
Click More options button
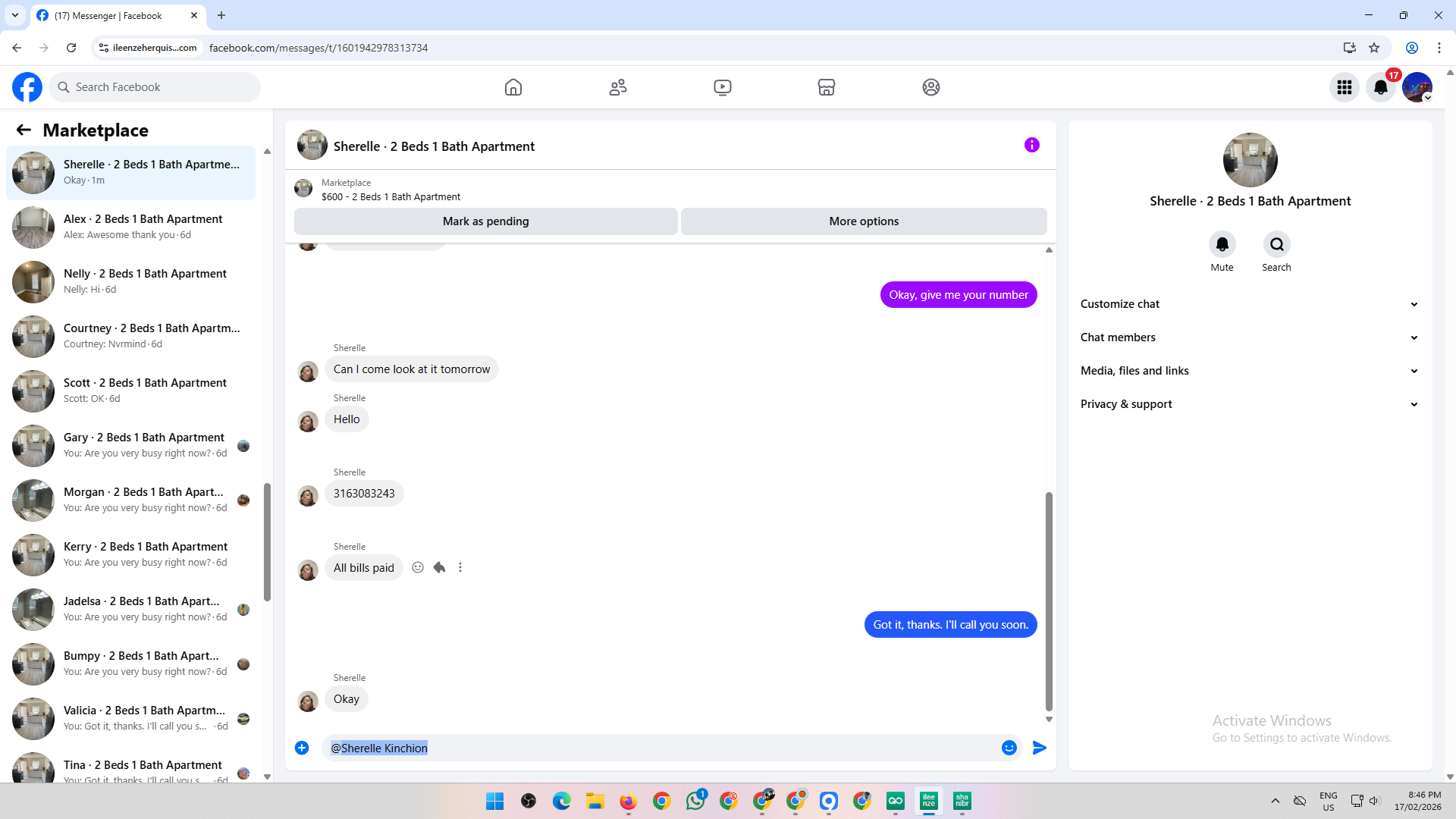(864, 221)
